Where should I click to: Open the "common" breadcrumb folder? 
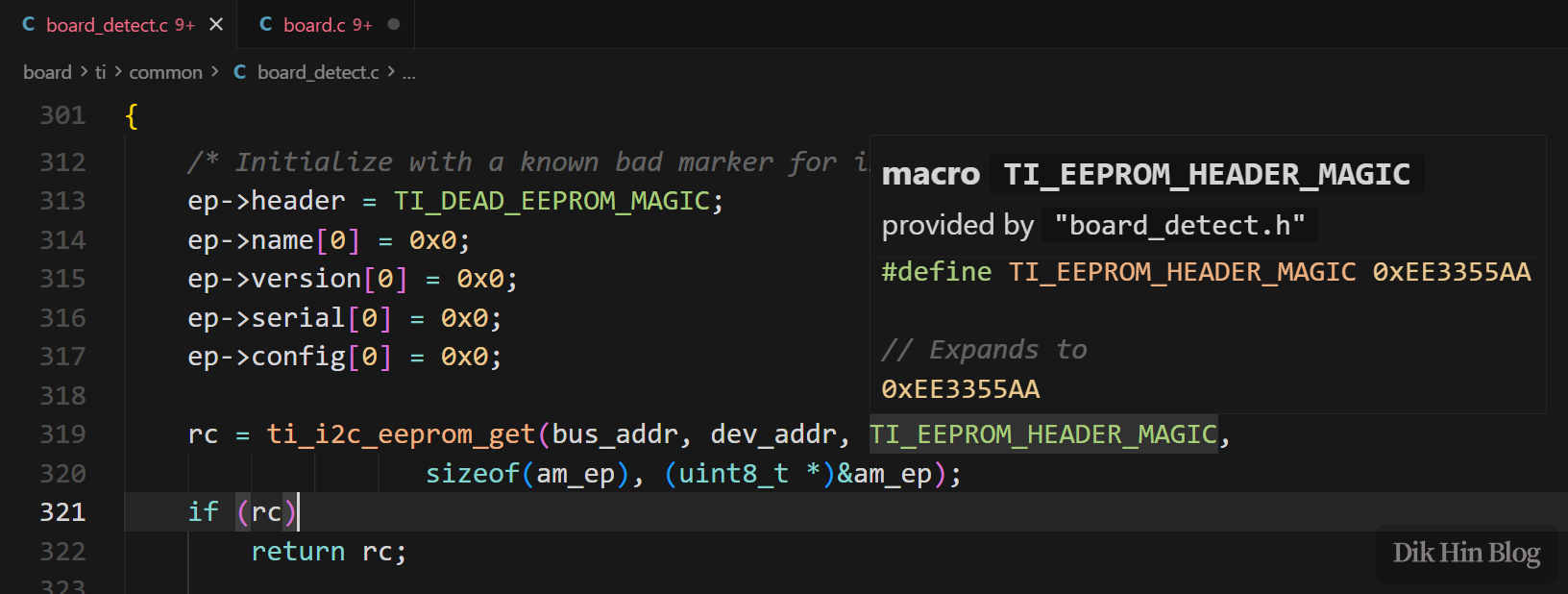[x=165, y=72]
